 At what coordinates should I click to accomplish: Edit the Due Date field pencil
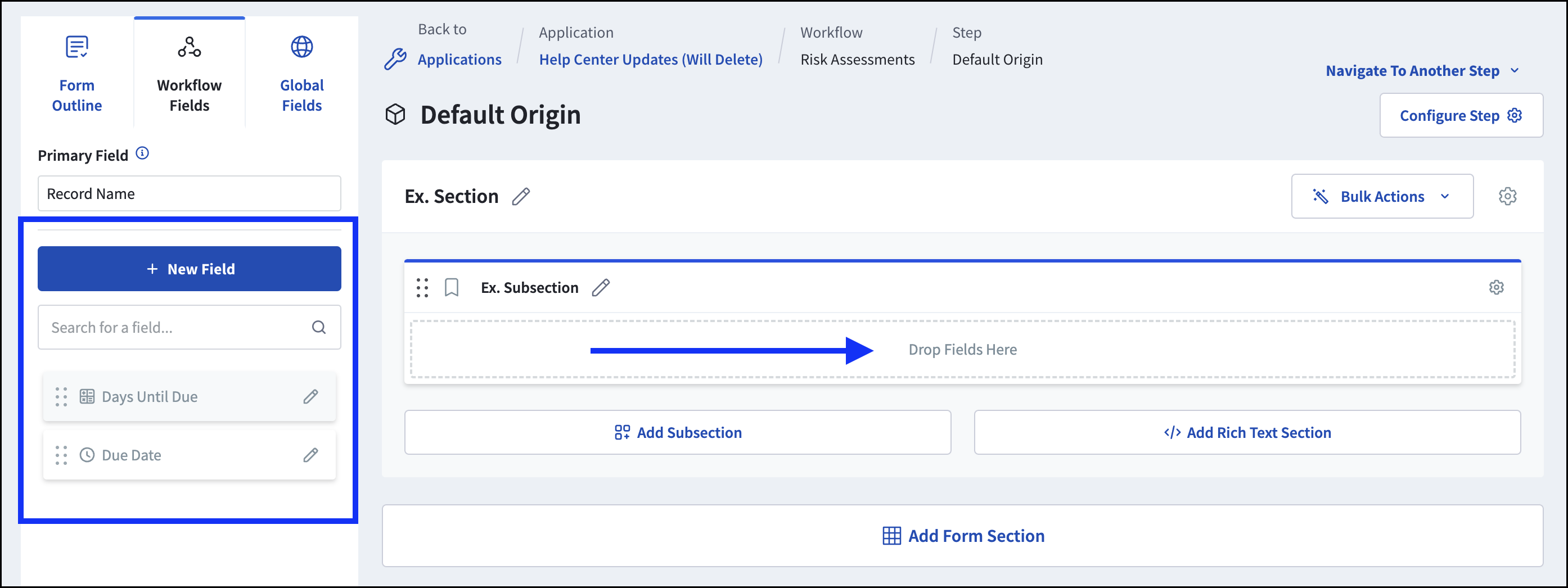311,455
